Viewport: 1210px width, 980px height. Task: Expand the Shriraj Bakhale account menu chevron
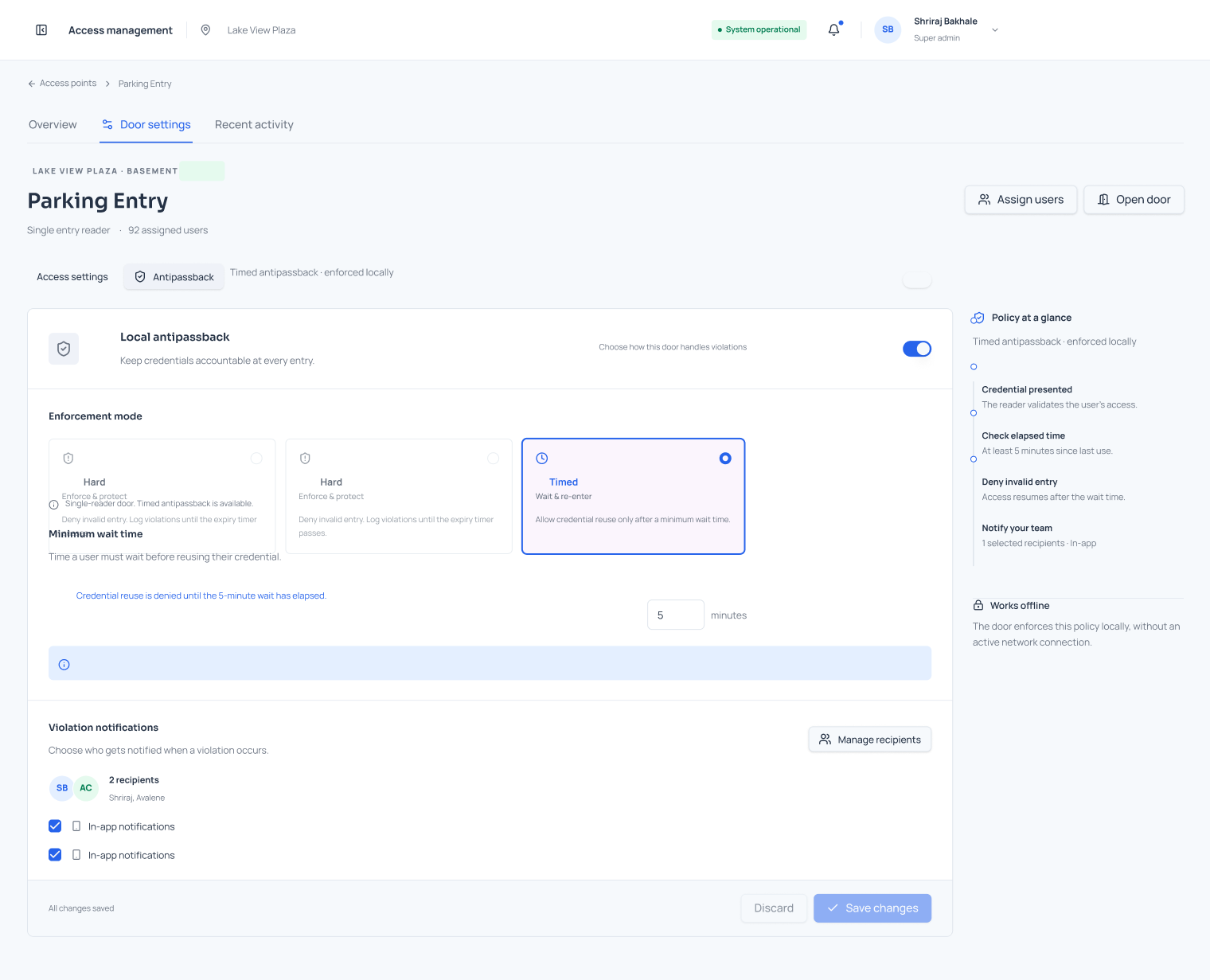pyautogui.click(x=995, y=30)
